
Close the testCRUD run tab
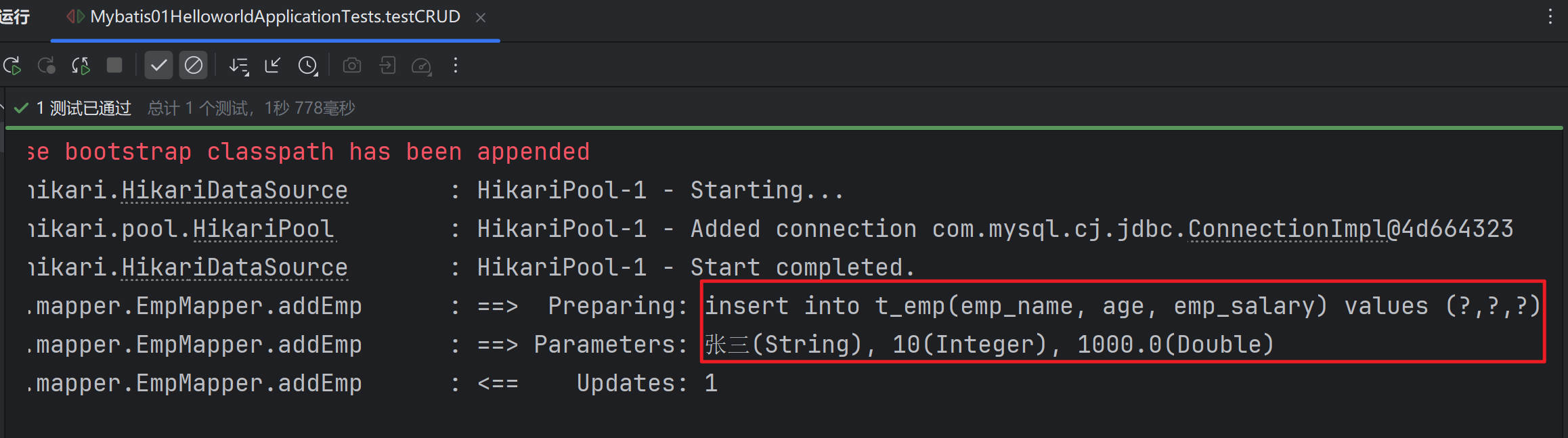481,18
